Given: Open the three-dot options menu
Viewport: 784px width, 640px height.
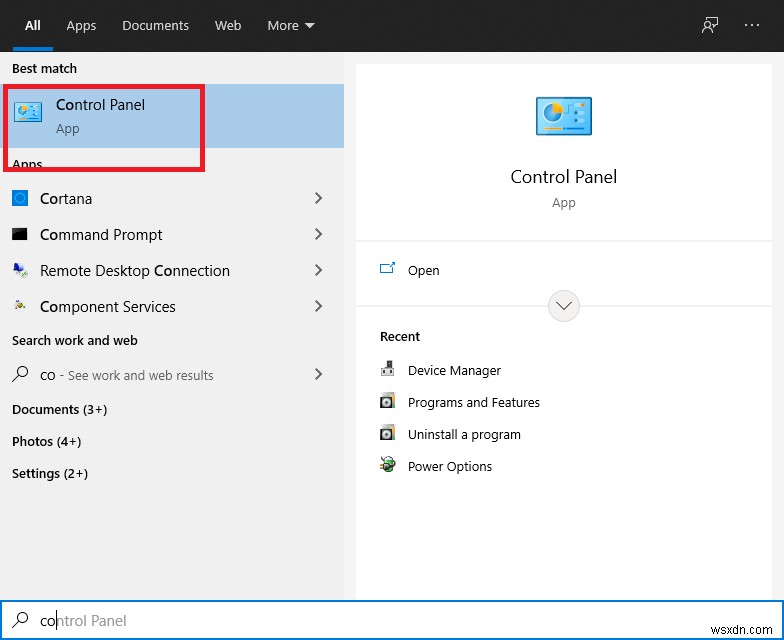Looking at the screenshot, I should tap(752, 26).
